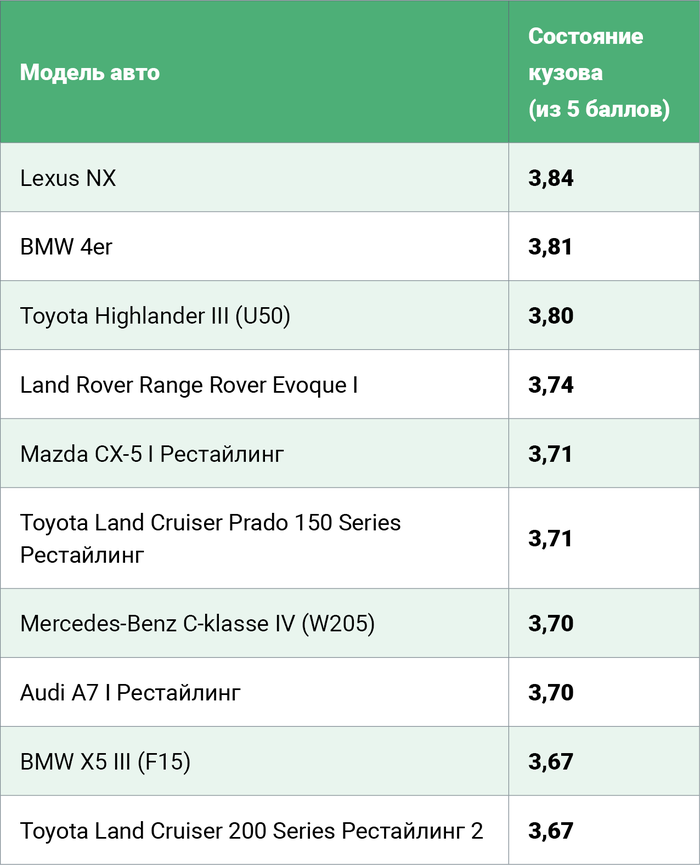Select the BMW X5 score 3,67
This screenshot has width=700, height=865.
[550, 761]
